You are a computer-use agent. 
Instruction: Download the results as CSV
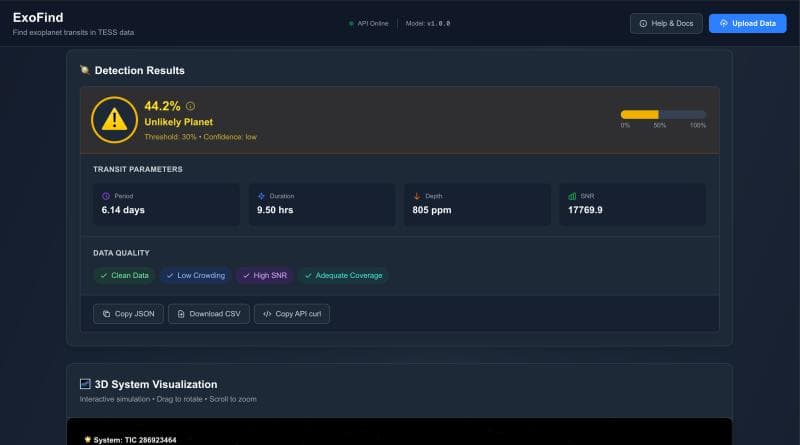coord(209,314)
